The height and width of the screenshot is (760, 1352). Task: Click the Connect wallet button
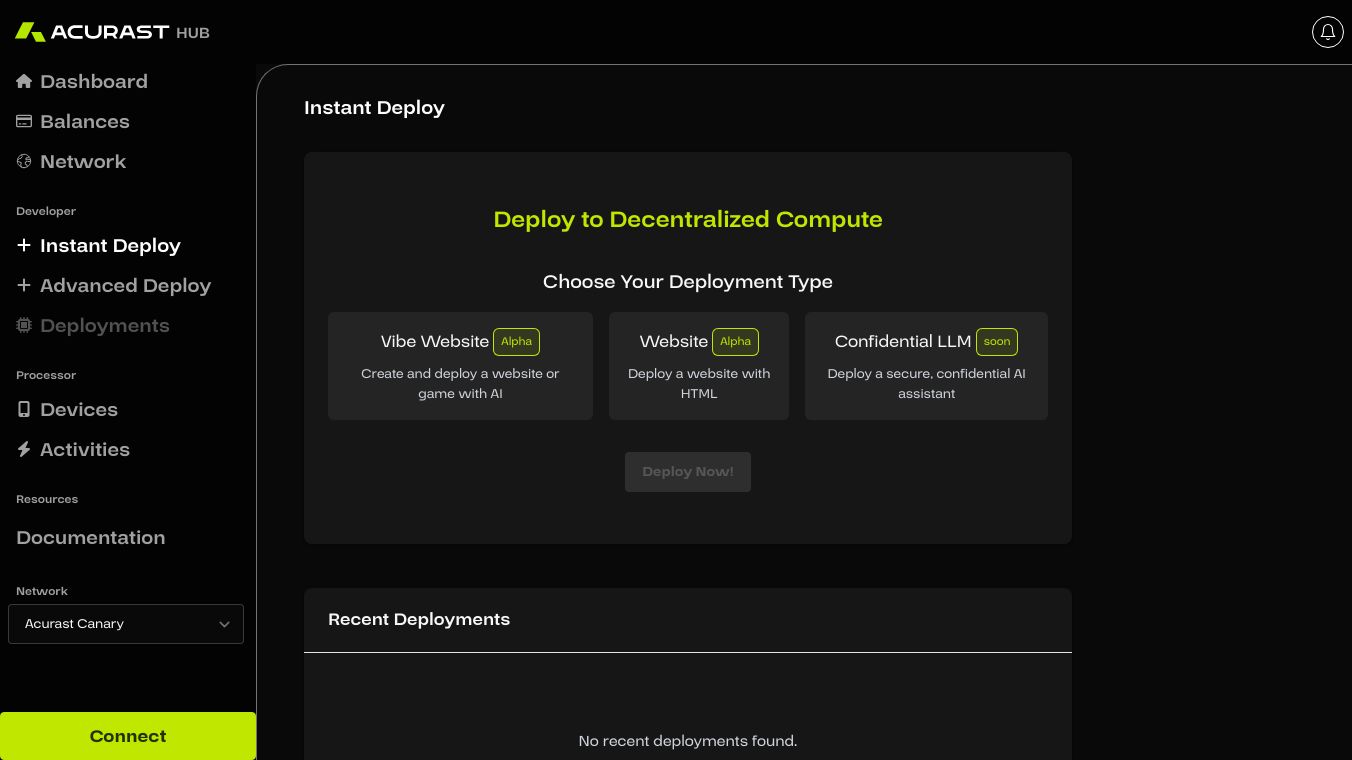(128, 736)
